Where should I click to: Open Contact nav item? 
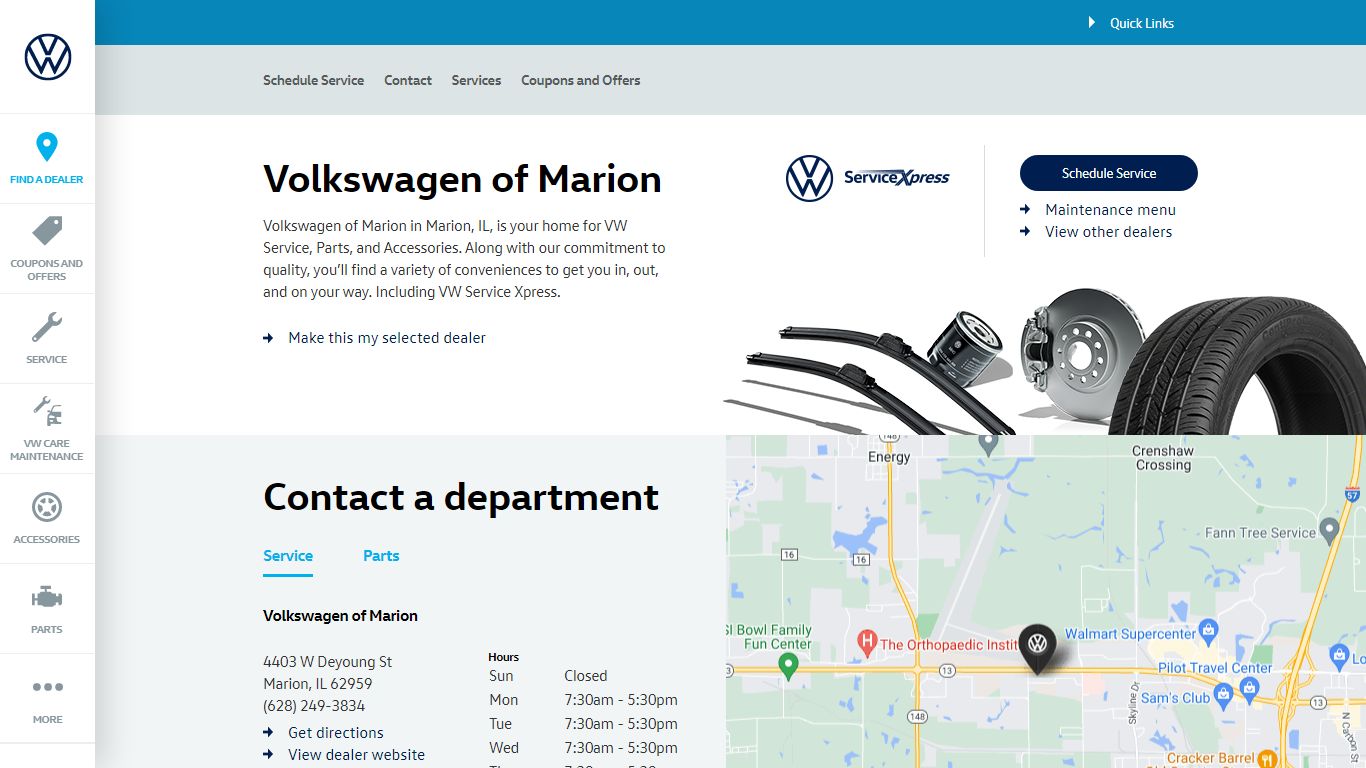coord(408,80)
